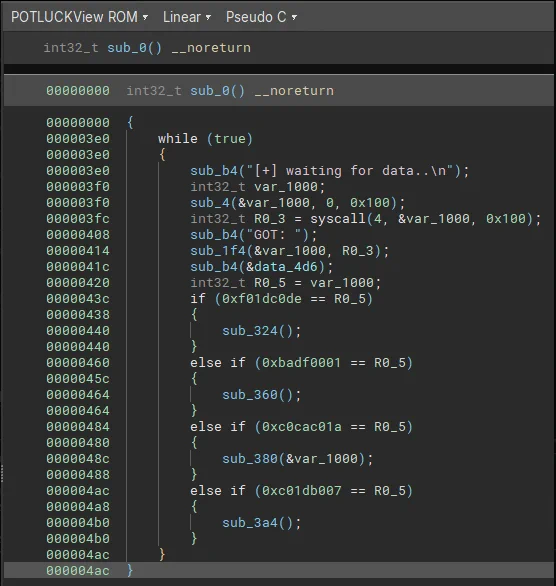
Task: Open the POTLUCKView ROM view dropdown
Action: [x=80, y=17]
